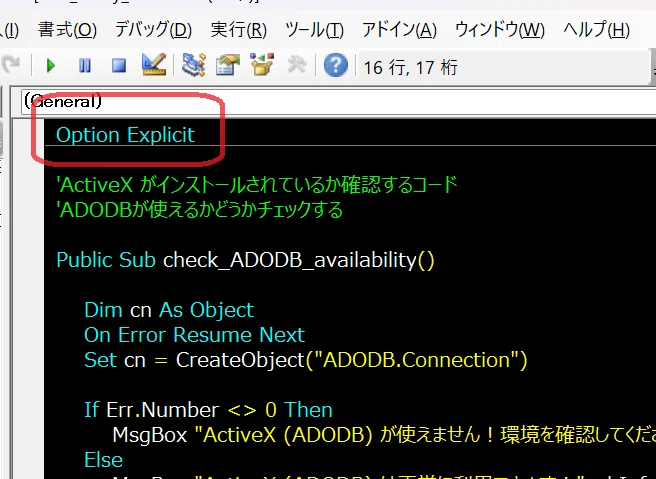Open the ウィンドウ(W) menu
The image size is (656, 479).
point(500,30)
